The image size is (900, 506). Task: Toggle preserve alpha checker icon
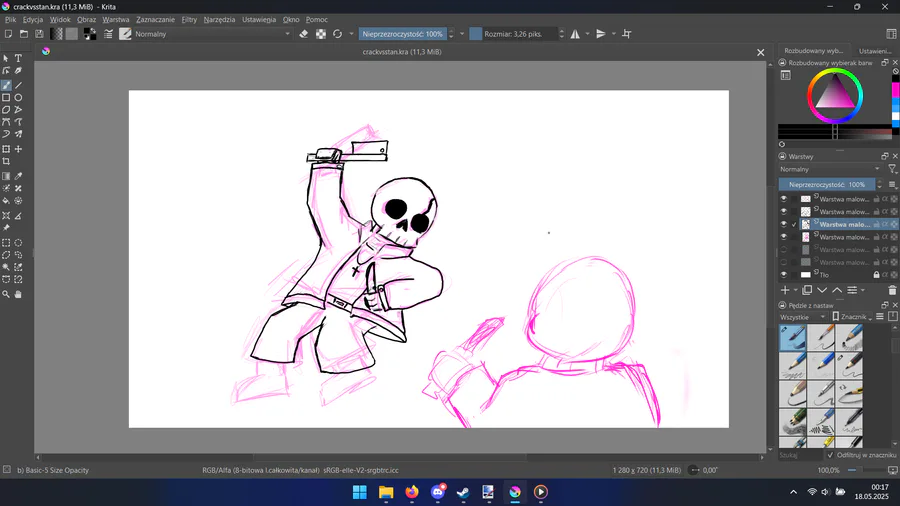[x=321, y=34]
